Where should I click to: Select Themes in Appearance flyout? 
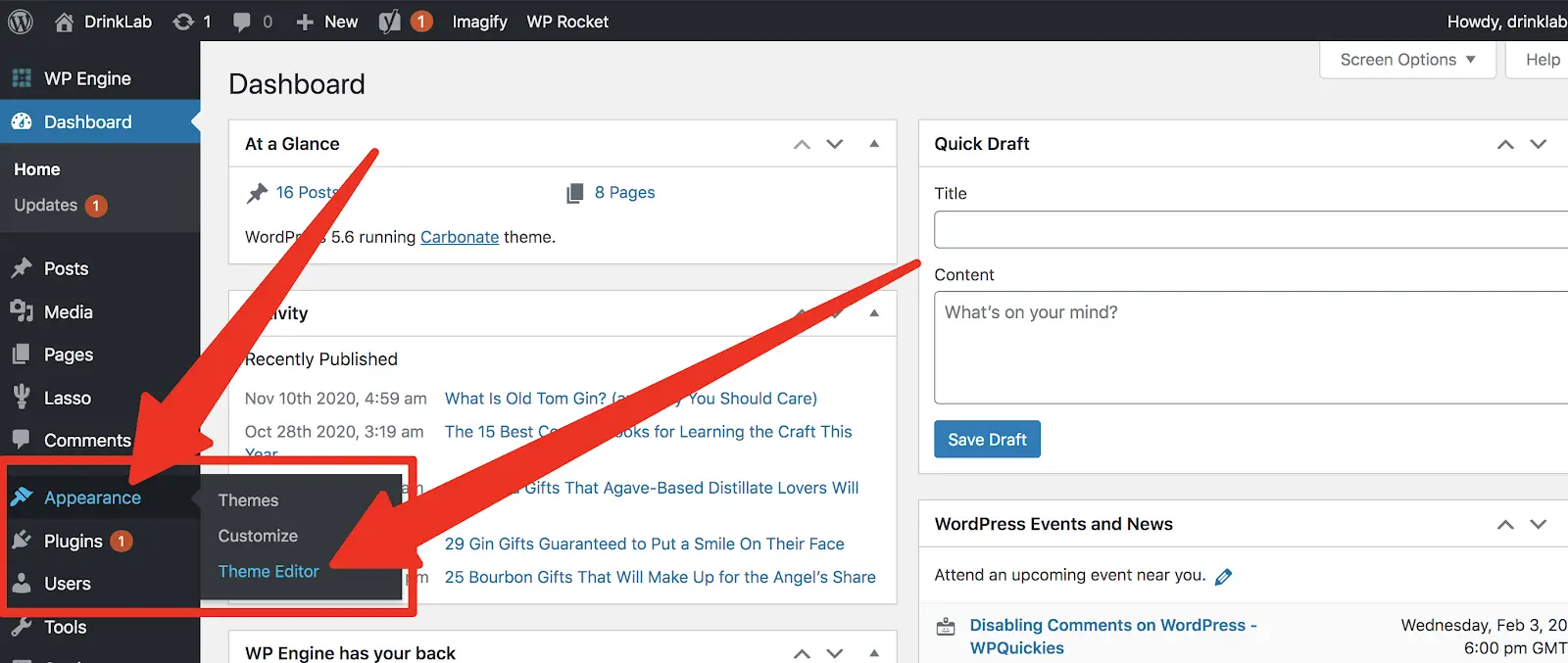[x=248, y=500]
